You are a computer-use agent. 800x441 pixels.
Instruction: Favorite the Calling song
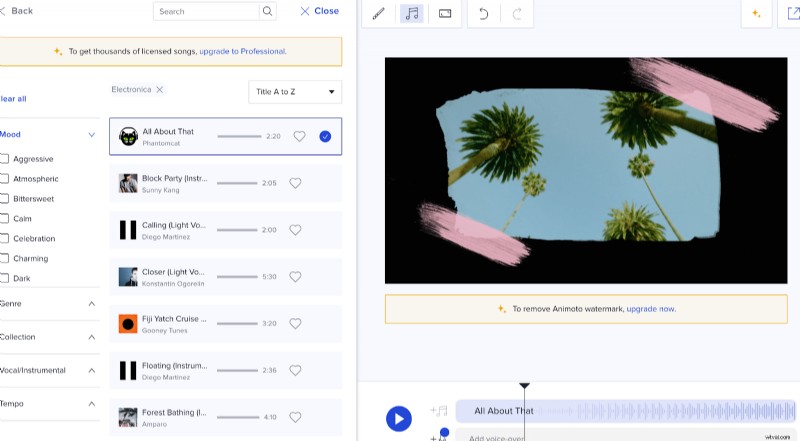295,230
